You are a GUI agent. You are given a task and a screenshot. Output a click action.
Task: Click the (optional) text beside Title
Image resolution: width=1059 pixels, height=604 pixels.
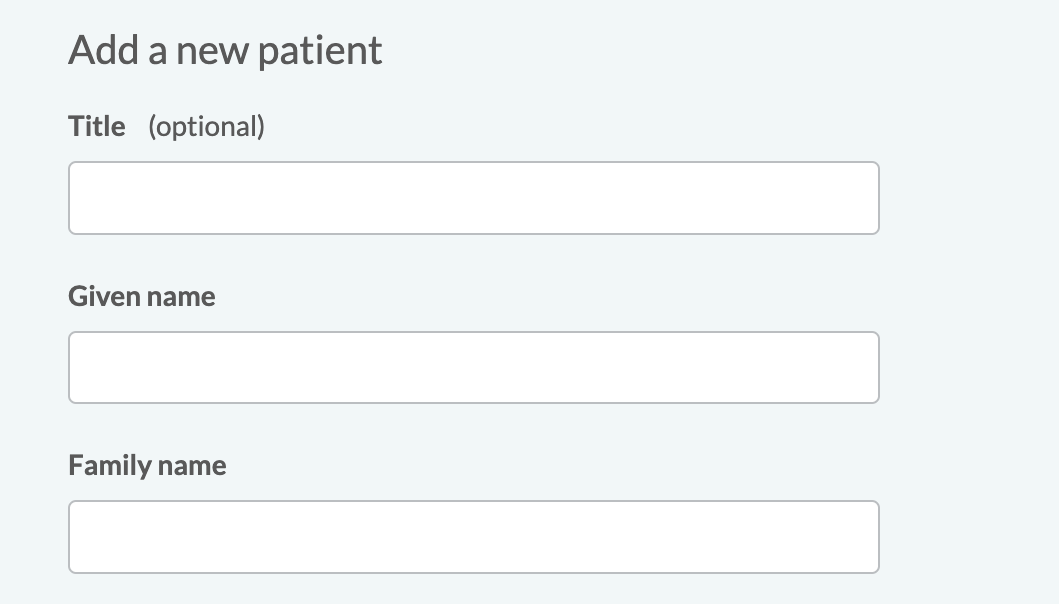(x=206, y=126)
